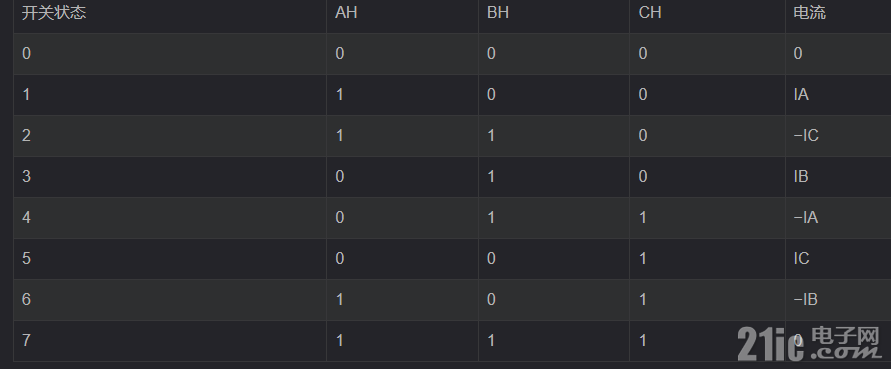Click CH value in row 5

(643, 258)
